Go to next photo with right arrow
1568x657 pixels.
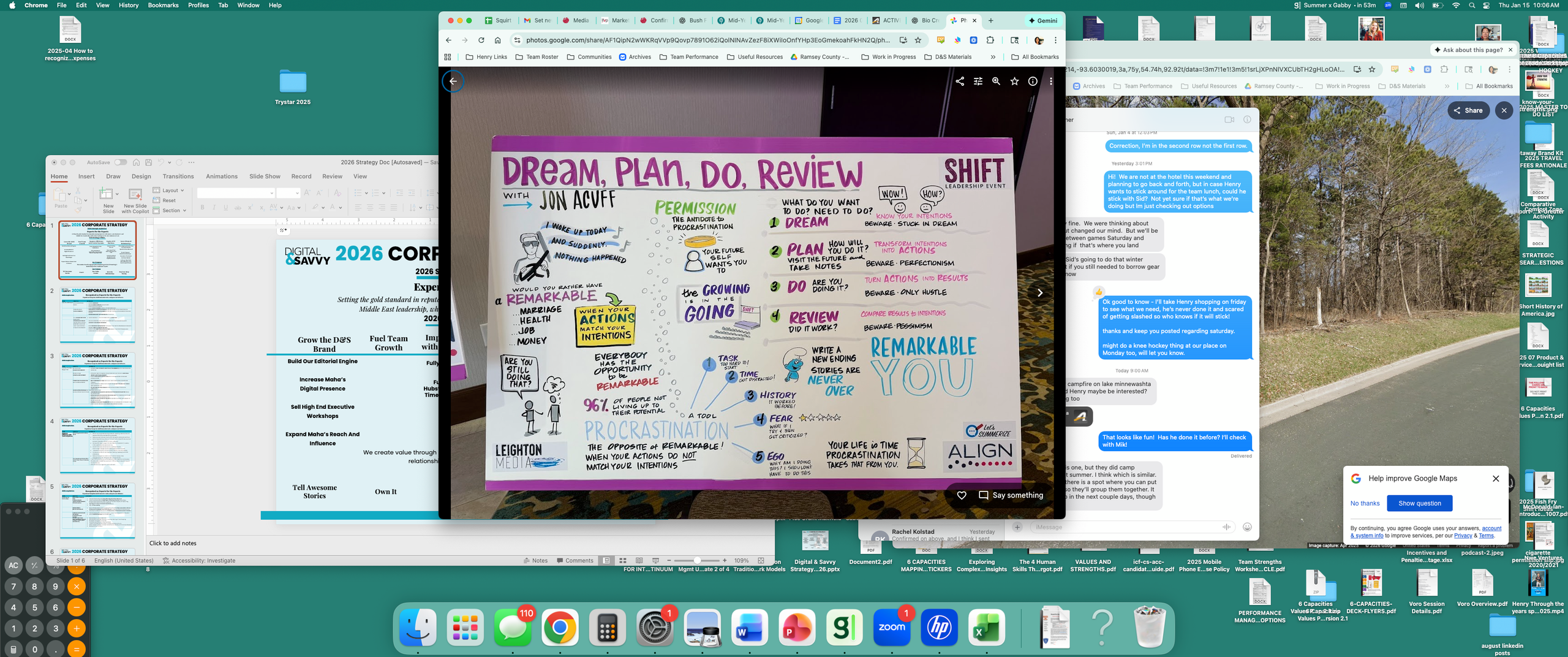pos(1040,293)
